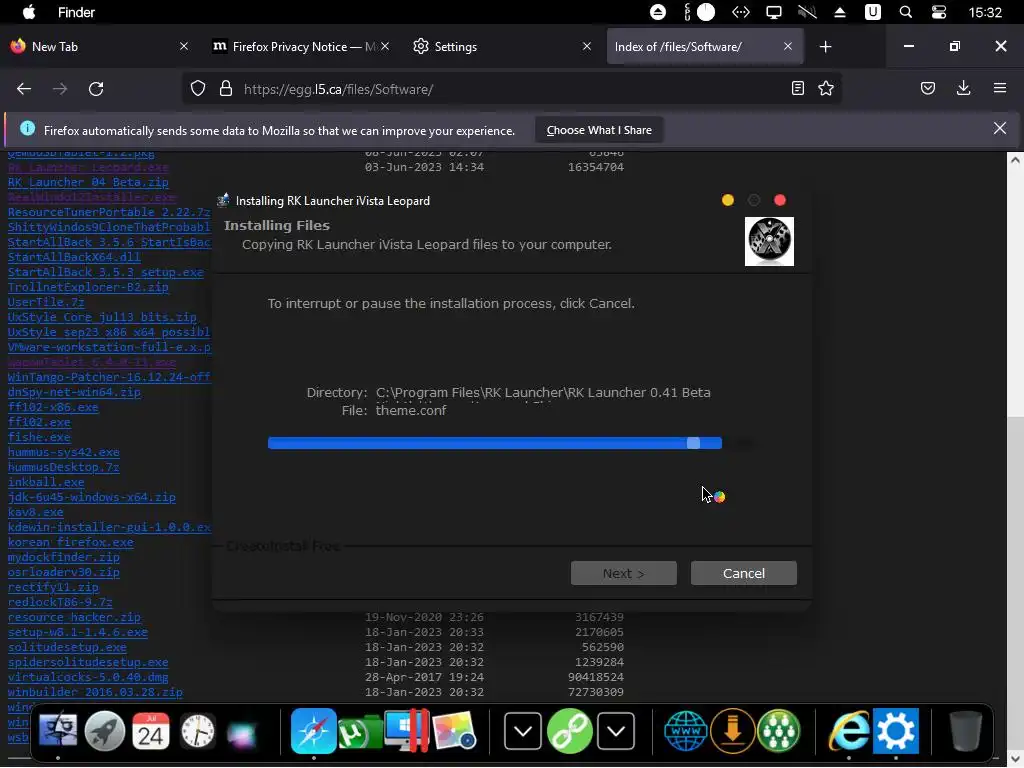Click the RK Launcher installer logo image
Viewport: 1024px width, 768px height.
(769, 242)
